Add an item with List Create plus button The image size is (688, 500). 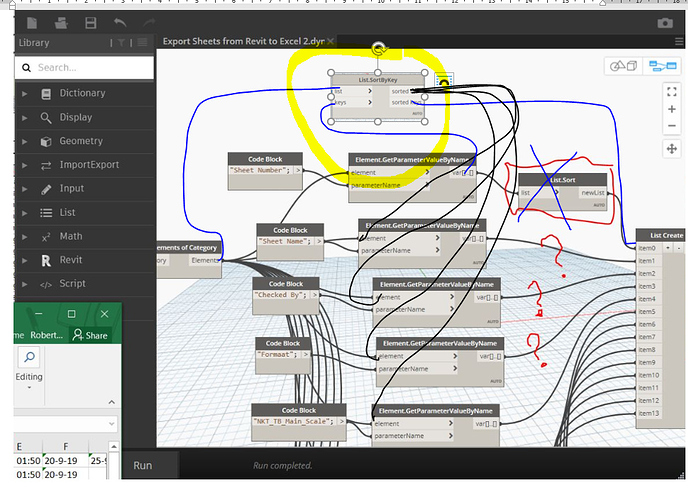pos(668,248)
